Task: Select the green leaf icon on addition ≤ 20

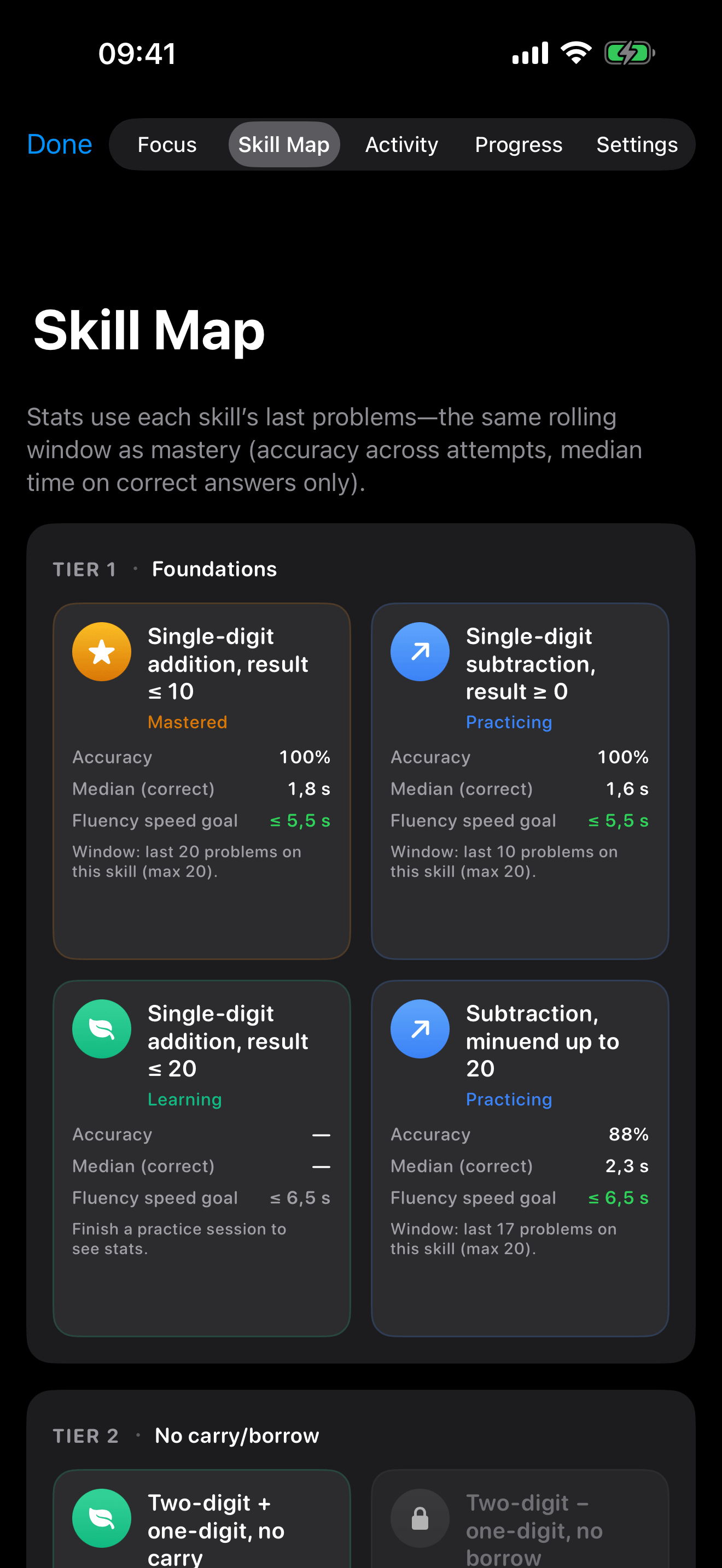Action: [101, 1029]
